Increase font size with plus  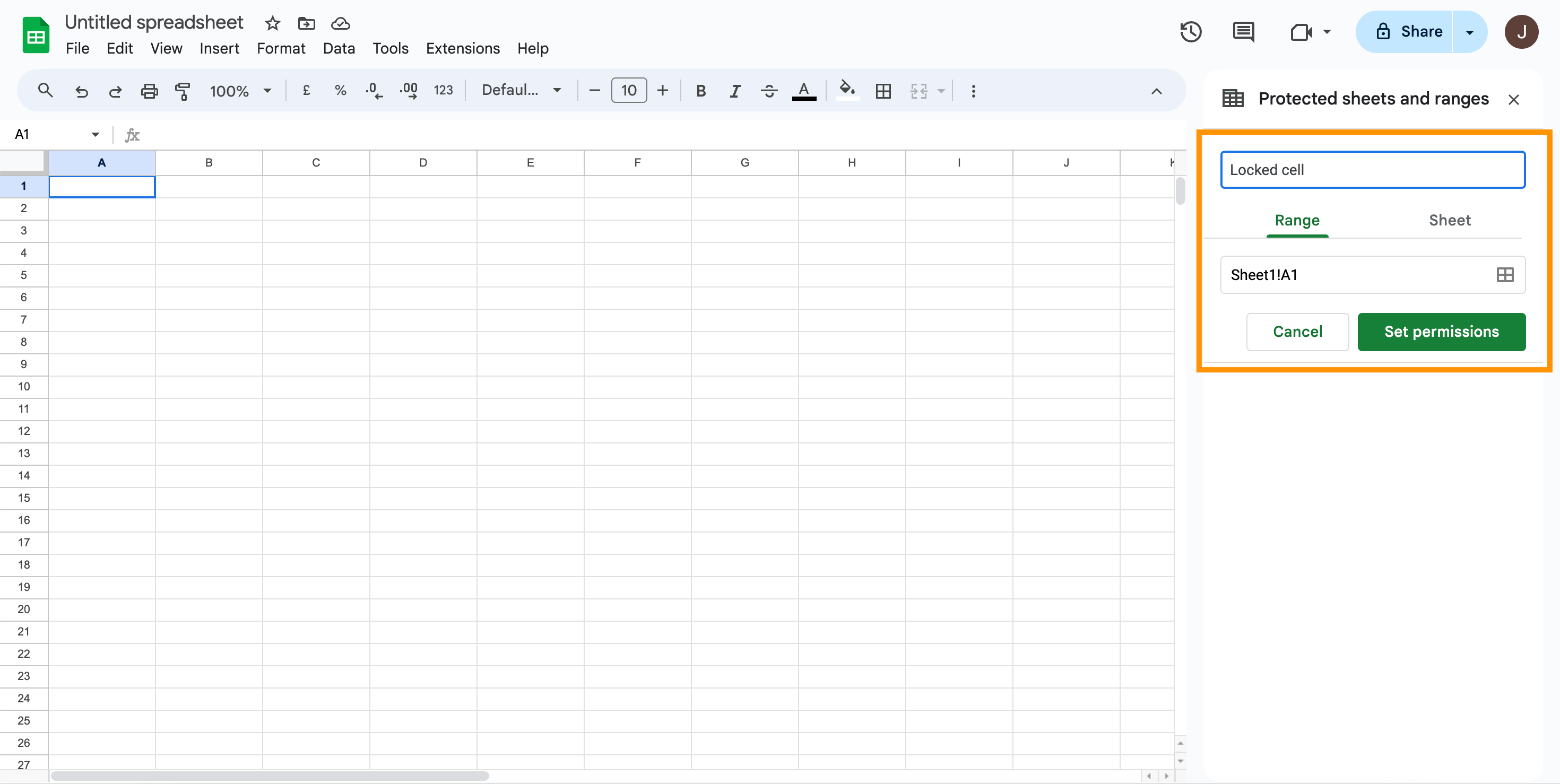663,91
